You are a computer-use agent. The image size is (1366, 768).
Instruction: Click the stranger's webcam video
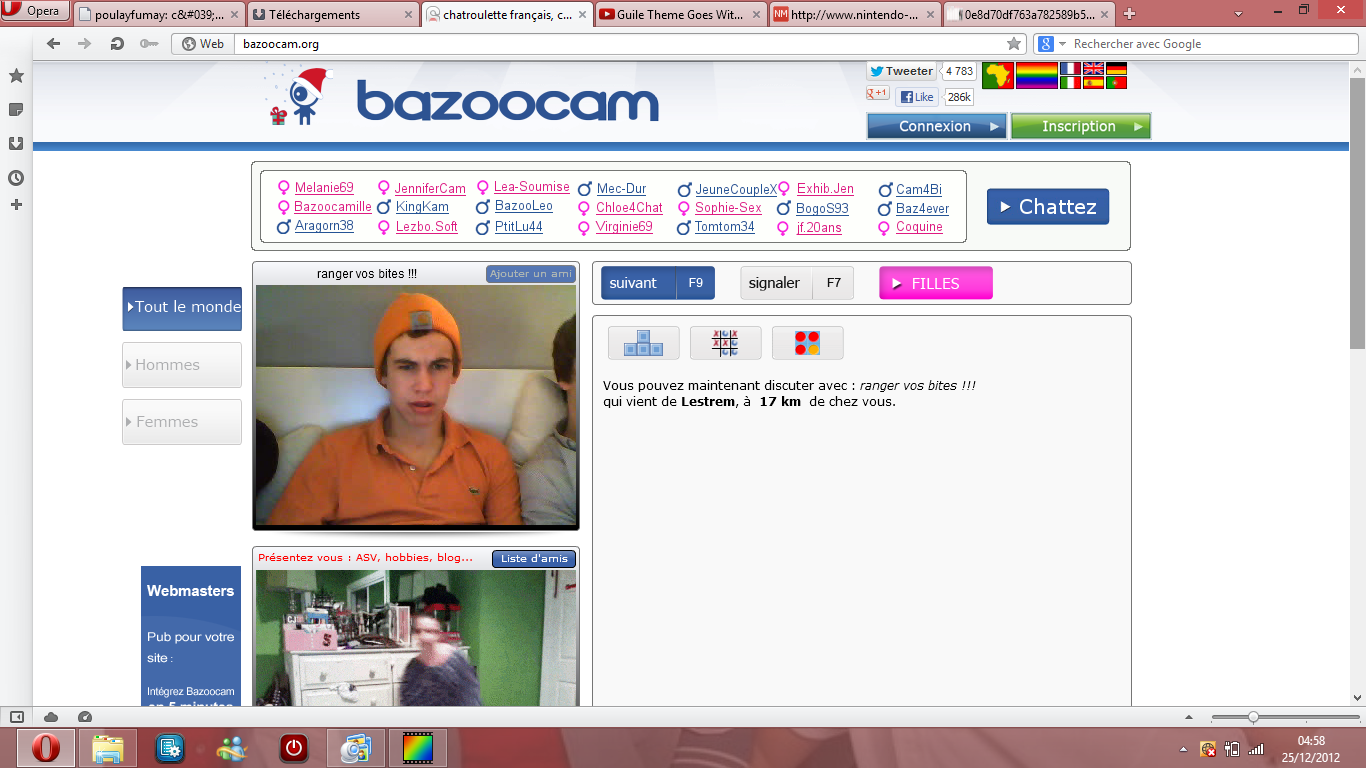click(416, 405)
